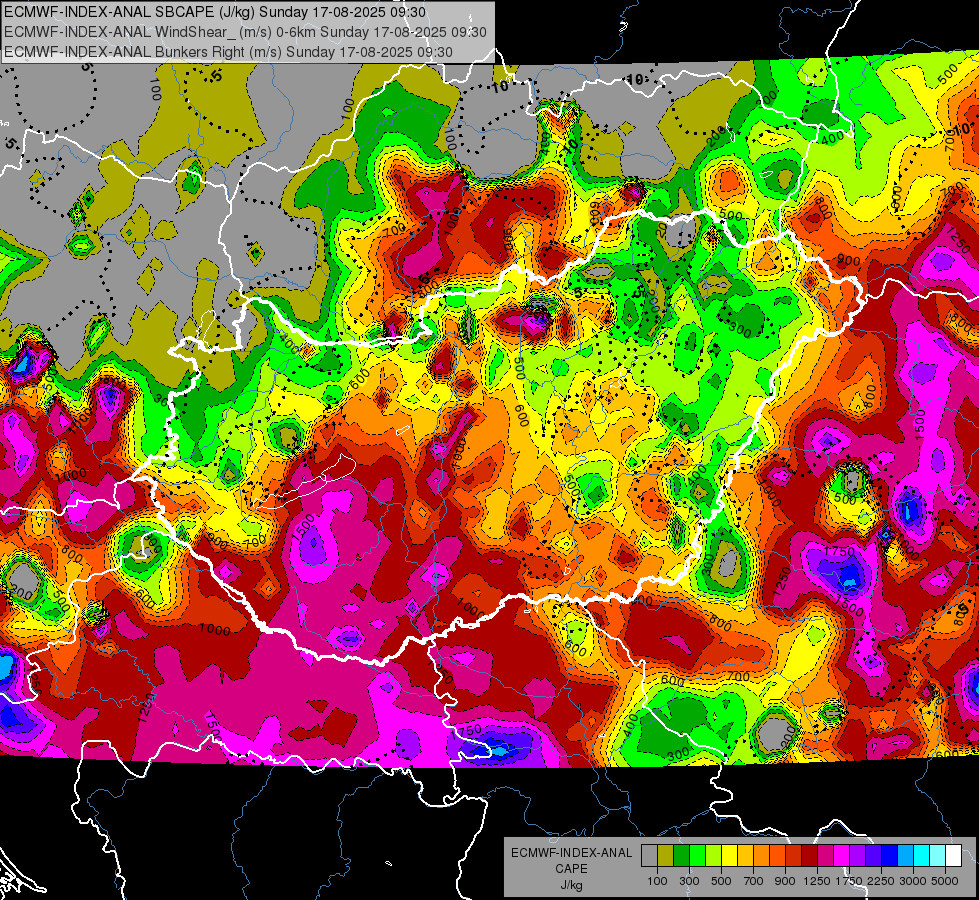Click the 1750 legend scale value

pyautogui.click(x=850, y=881)
